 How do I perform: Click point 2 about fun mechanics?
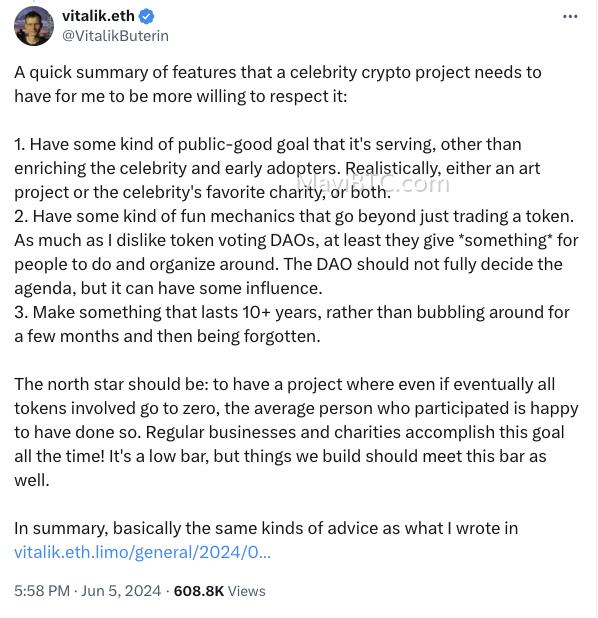pyautogui.click(x=296, y=252)
